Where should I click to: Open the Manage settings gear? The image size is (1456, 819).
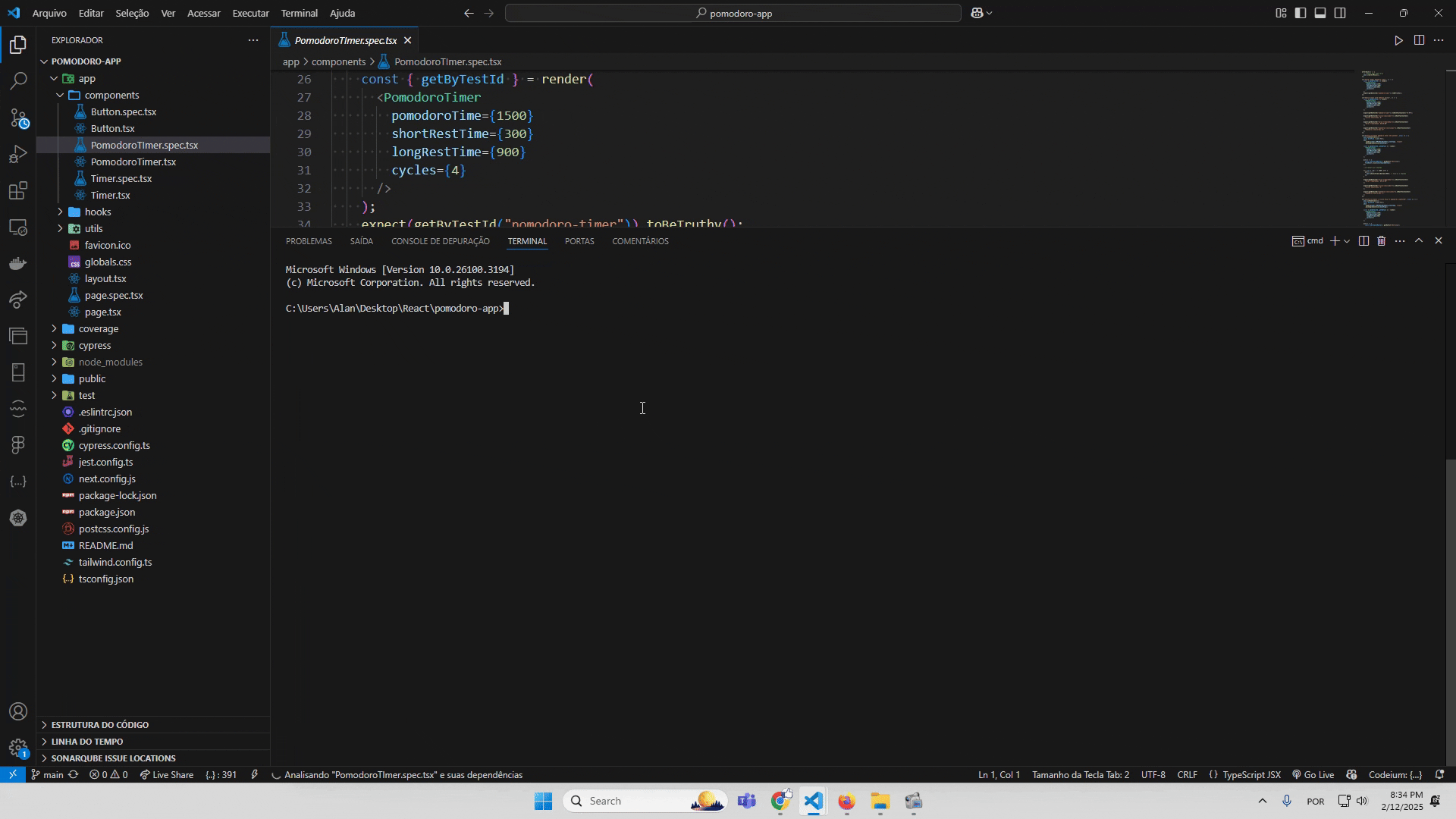(18, 748)
